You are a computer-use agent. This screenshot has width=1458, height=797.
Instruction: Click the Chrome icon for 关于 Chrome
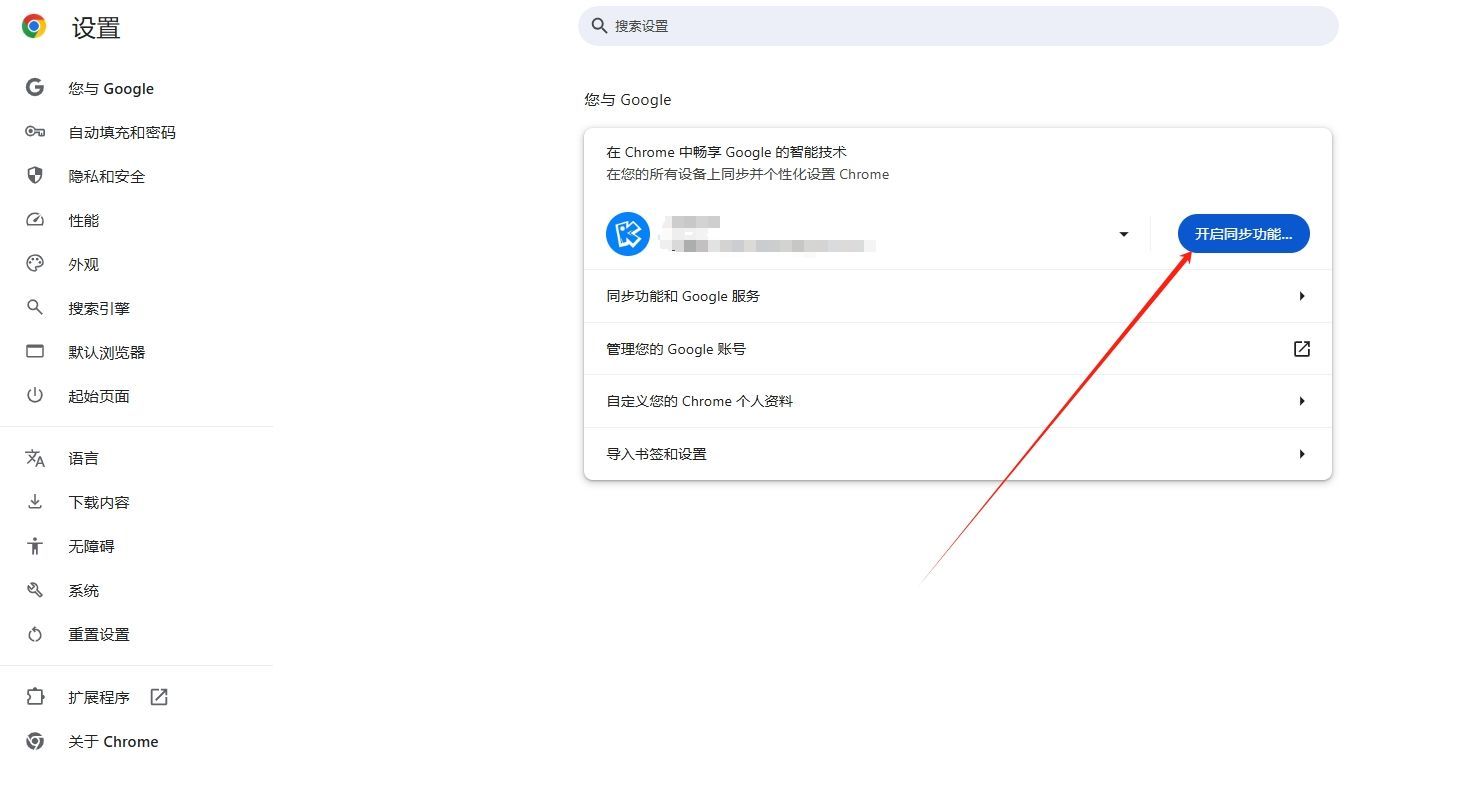35,741
